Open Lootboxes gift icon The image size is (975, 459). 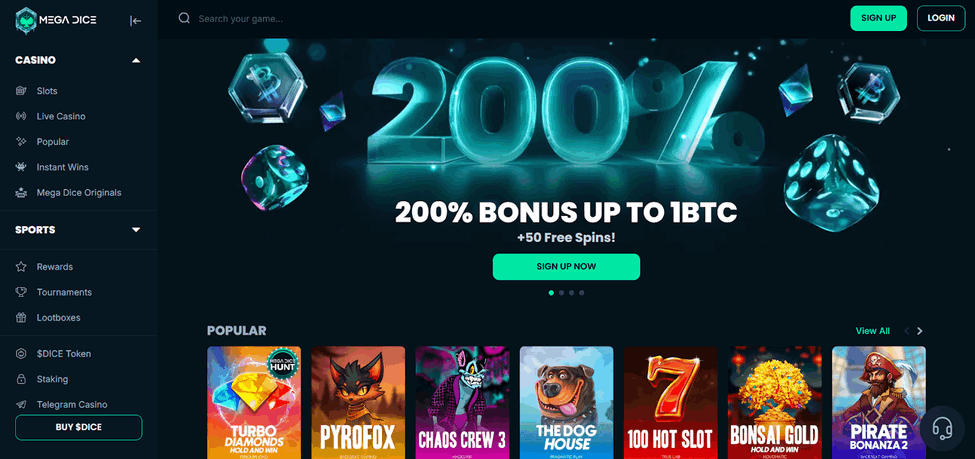pos(21,317)
